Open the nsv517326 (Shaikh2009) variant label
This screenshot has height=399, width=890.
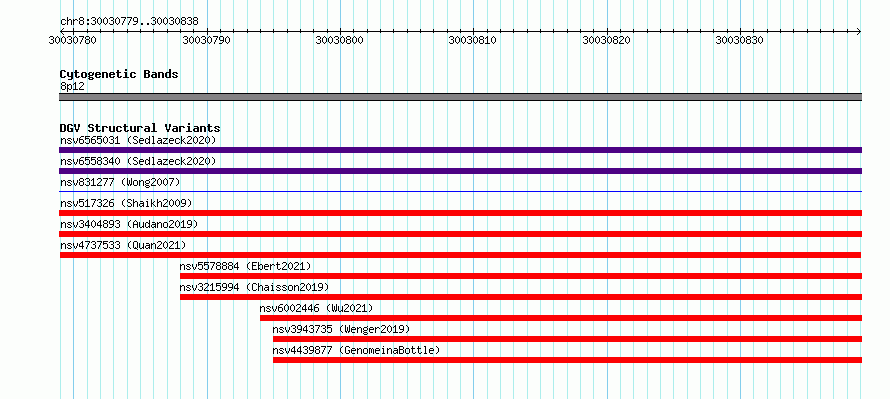126,203
